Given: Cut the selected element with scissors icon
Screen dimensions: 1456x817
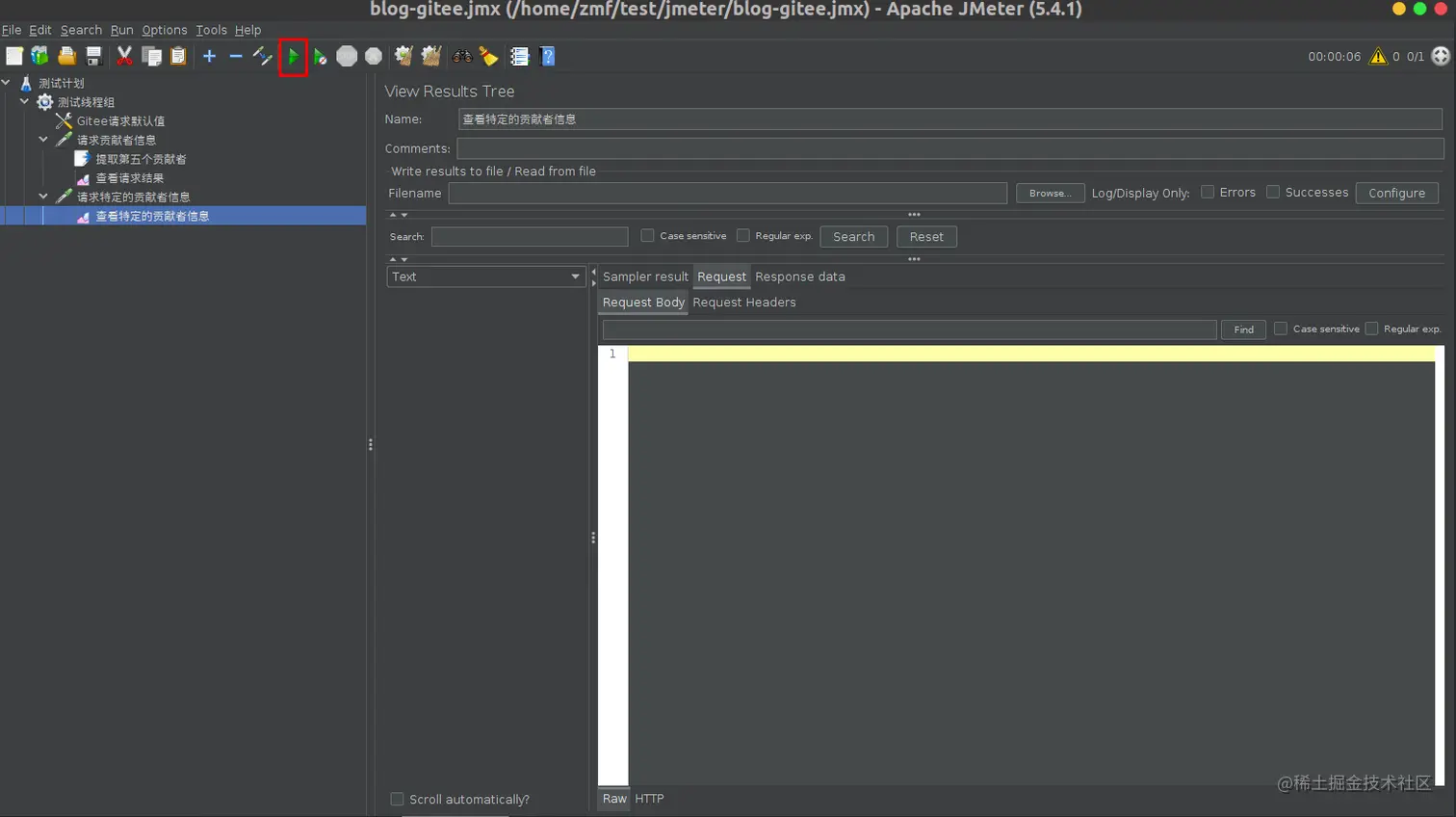Looking at the screenshot, I should 124,57.
